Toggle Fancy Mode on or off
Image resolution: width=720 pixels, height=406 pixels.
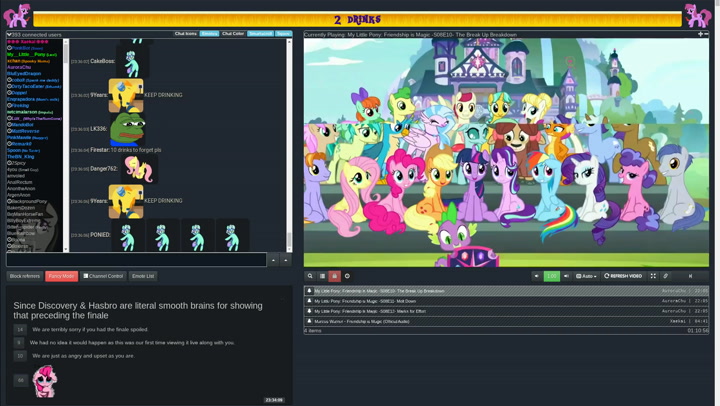(61, 276)
